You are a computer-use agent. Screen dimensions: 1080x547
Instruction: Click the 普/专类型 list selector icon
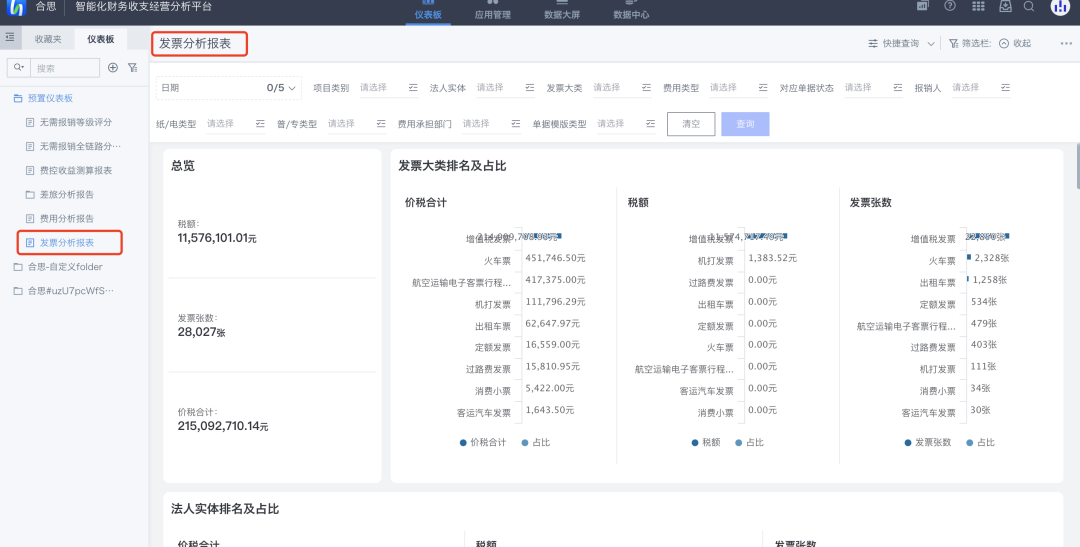[x=381, y=123]
